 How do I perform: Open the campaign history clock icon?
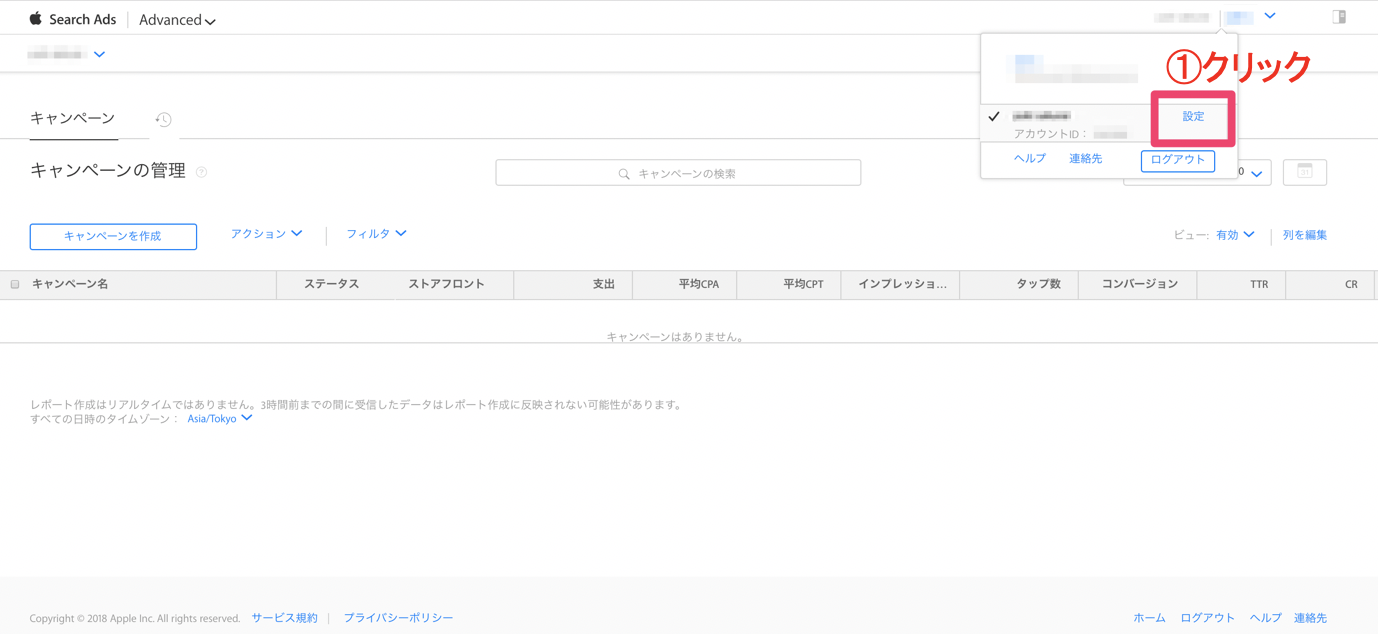point(163,120)
